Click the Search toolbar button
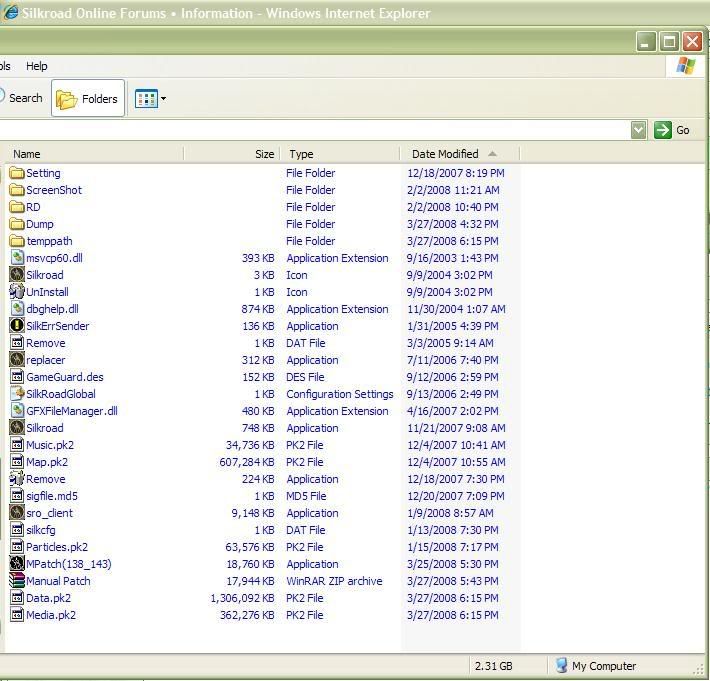The height and width of the screenshot is (681, 710). (21, 98)
